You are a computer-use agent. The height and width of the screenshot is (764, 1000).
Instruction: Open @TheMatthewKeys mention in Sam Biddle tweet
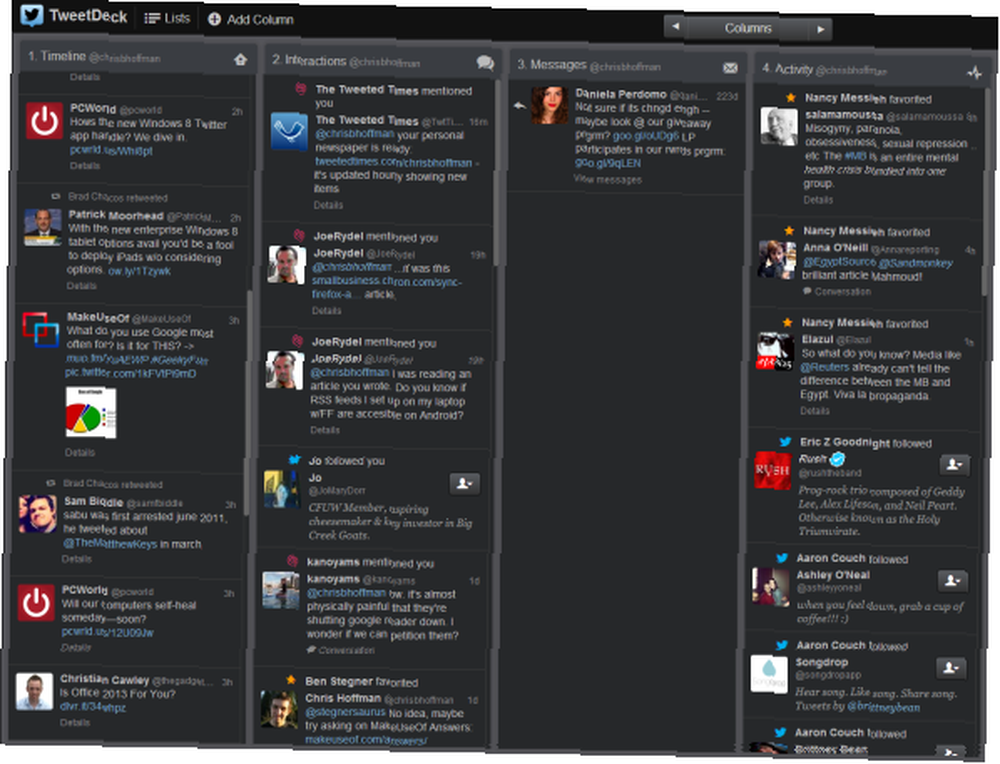pyautogui.click(x=110, y=543)
